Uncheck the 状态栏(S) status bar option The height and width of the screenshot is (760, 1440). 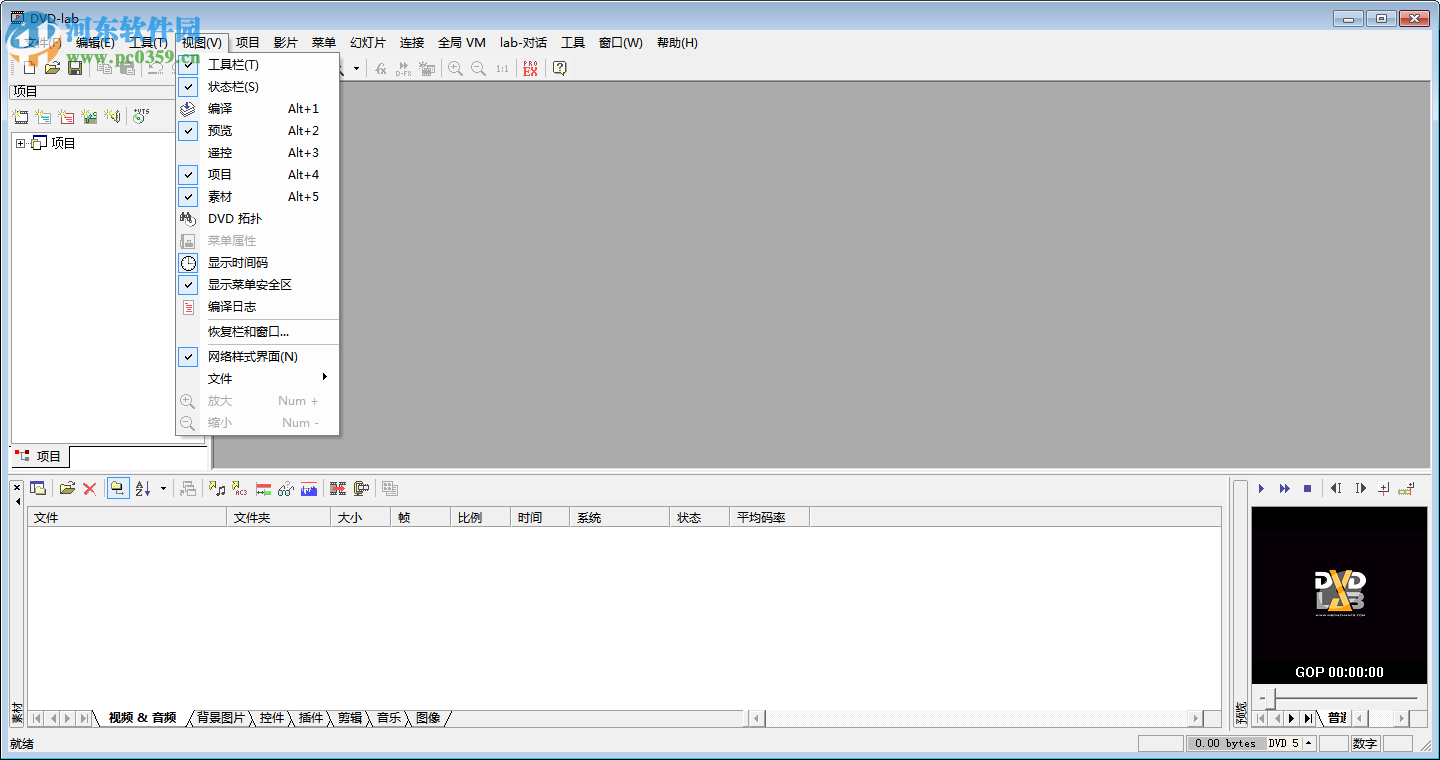pyautogui.click(x=258, y=87)
